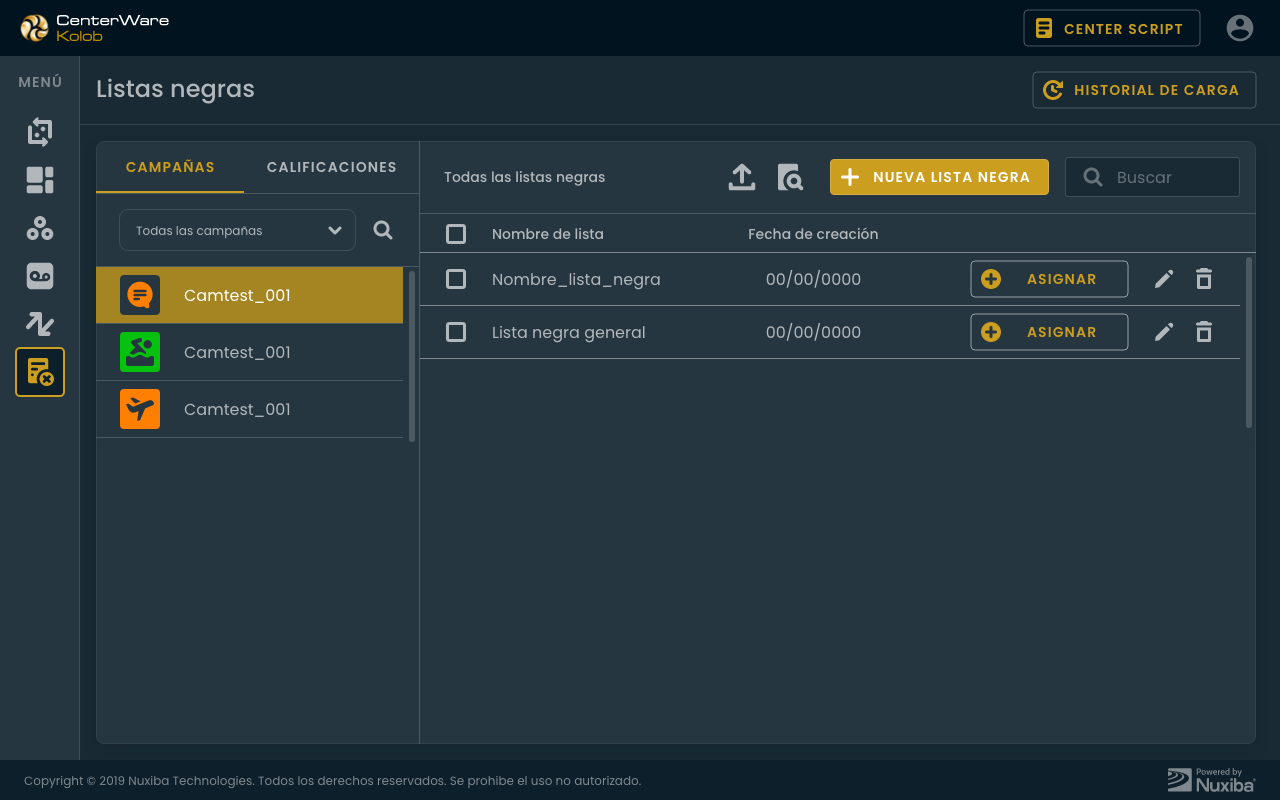Click the copyright text in the footer
The height and width of the screenshot is (800, 1280).
[x=332, y=781]
